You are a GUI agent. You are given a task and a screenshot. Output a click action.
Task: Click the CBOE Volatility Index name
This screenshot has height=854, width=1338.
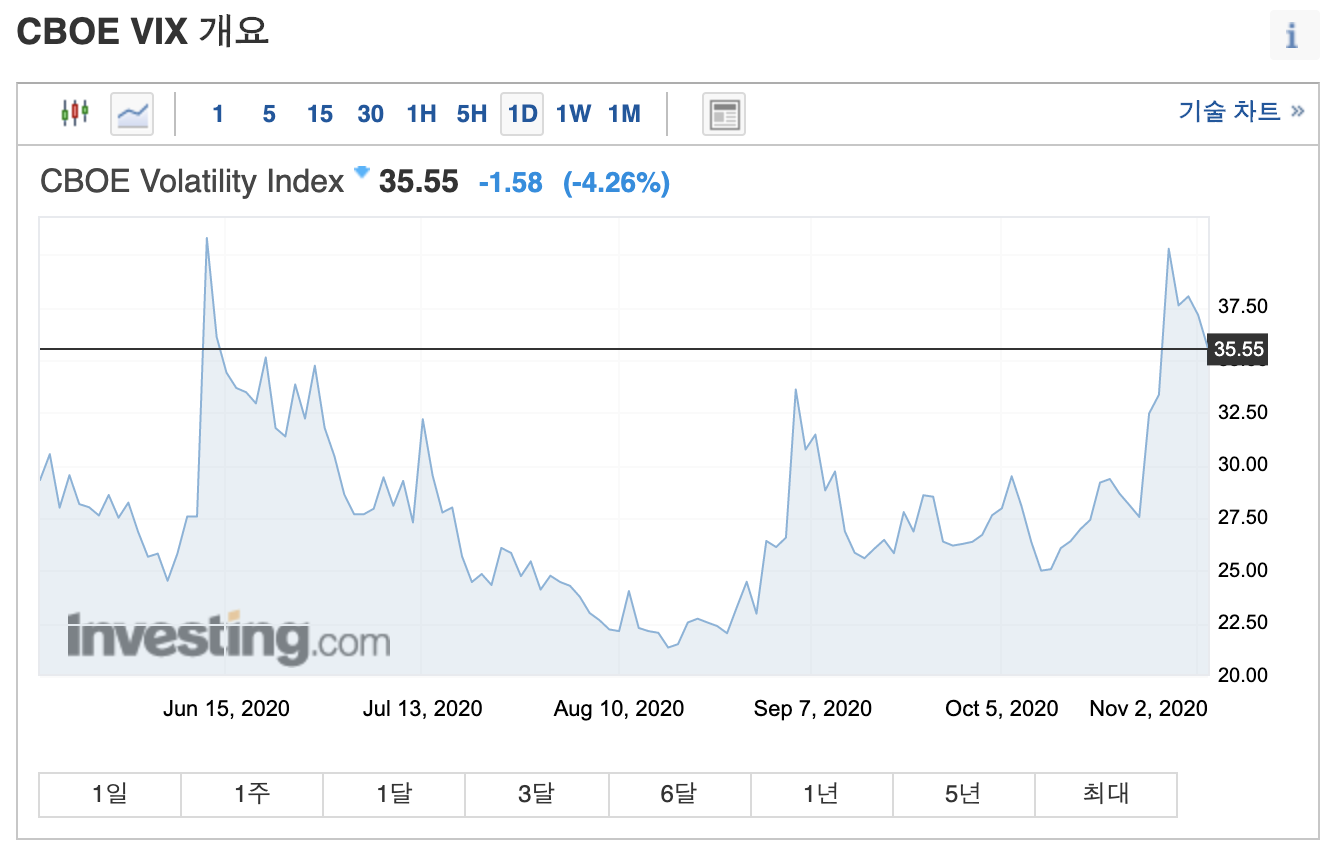click(192, 182)
